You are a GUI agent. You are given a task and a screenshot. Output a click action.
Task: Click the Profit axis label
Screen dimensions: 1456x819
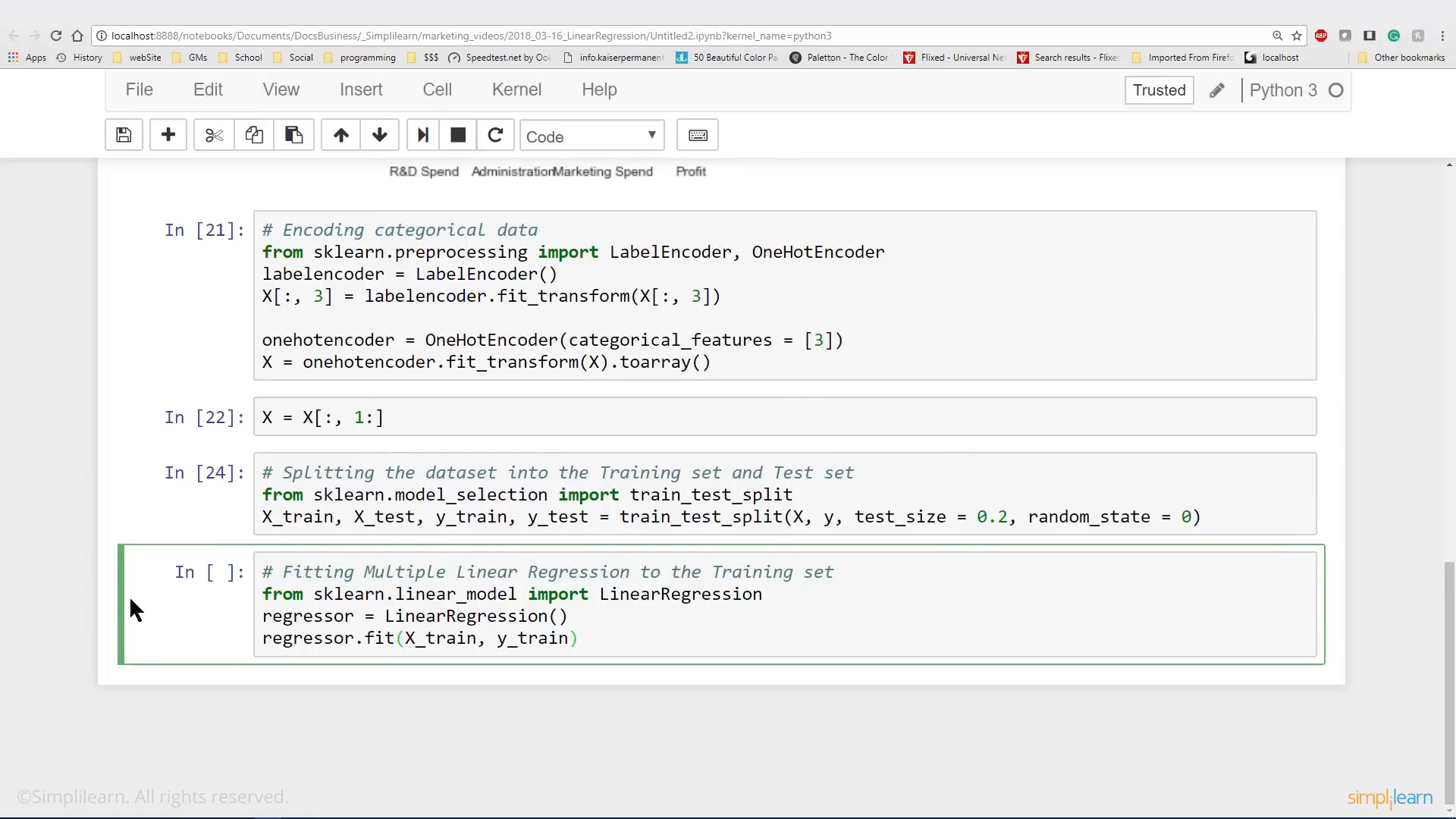pyautogui.click(x=691, y=171)
